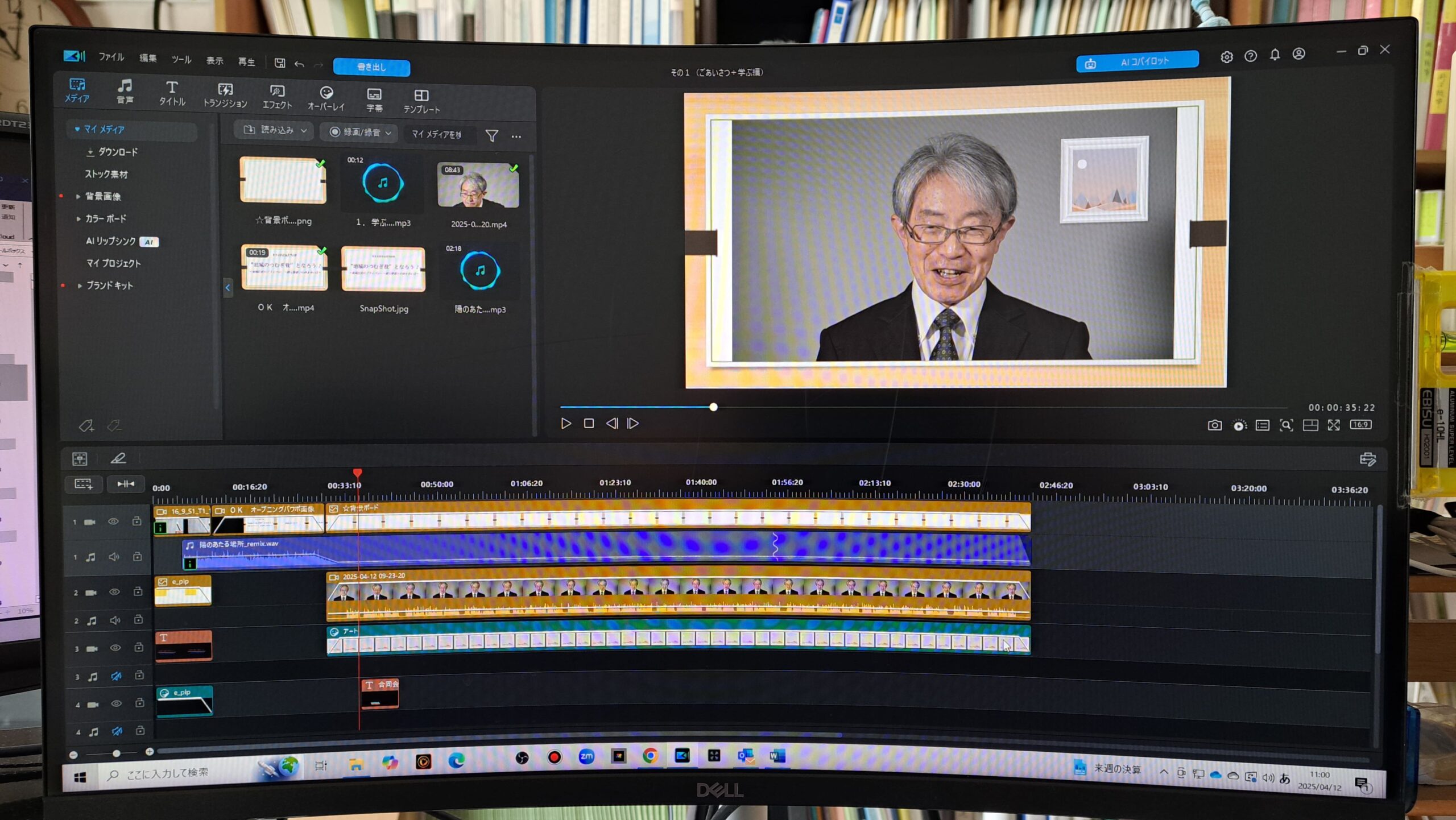Open the media library more options menu
The height and width of the screenshot is (820, 1456).
pos(516,136)
